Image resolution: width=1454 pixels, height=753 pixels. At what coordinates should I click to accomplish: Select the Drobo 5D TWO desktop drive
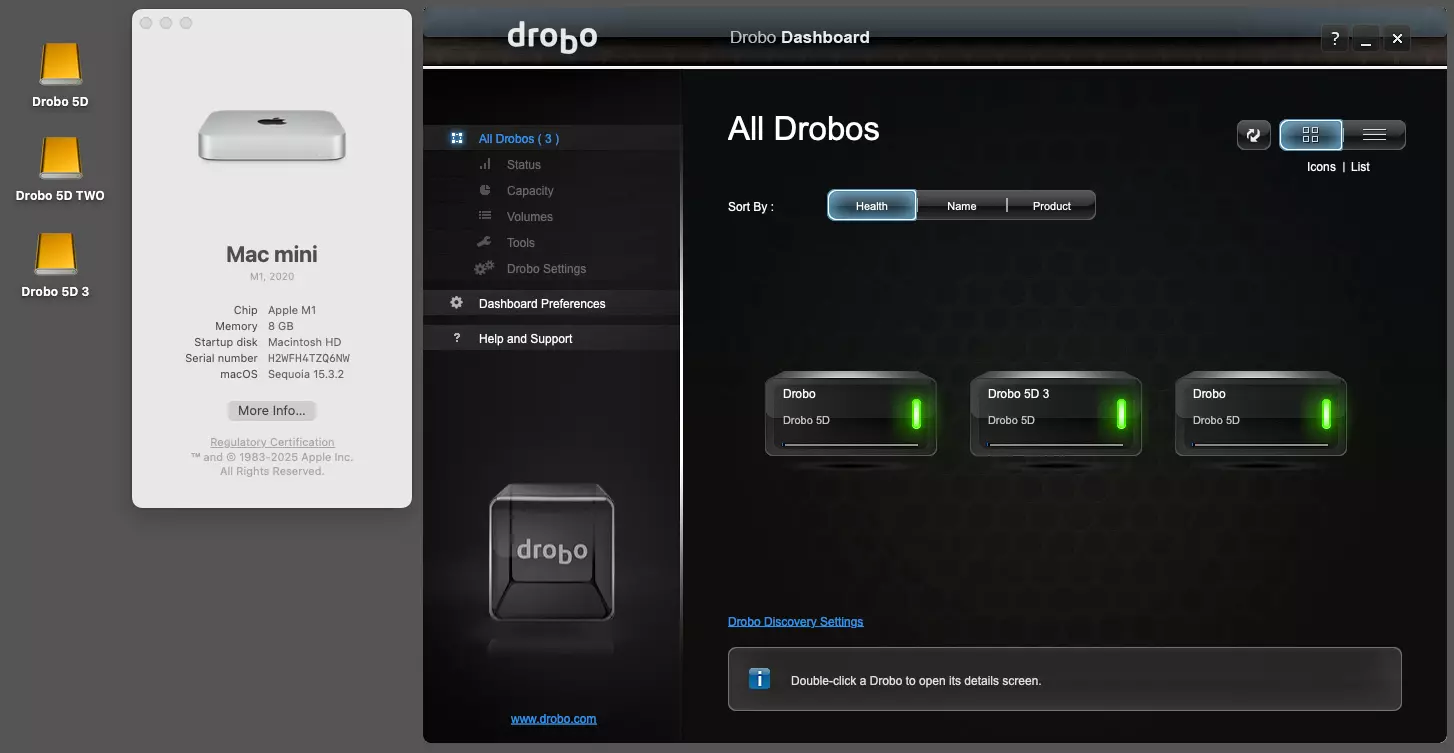click(x=61, y=158)
